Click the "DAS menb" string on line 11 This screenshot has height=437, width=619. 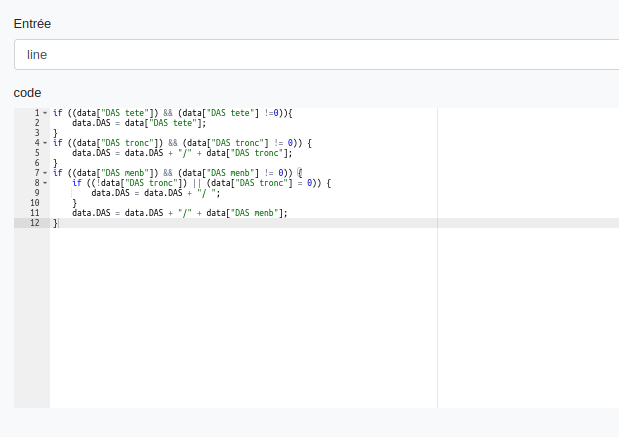click(254, 213)
